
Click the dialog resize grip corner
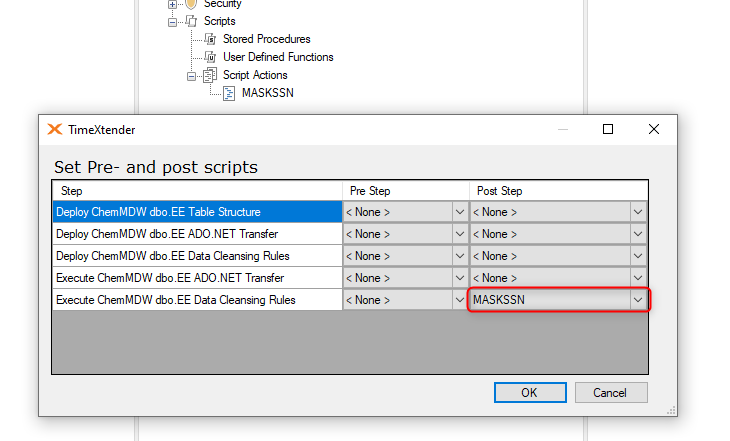(671, 410)
